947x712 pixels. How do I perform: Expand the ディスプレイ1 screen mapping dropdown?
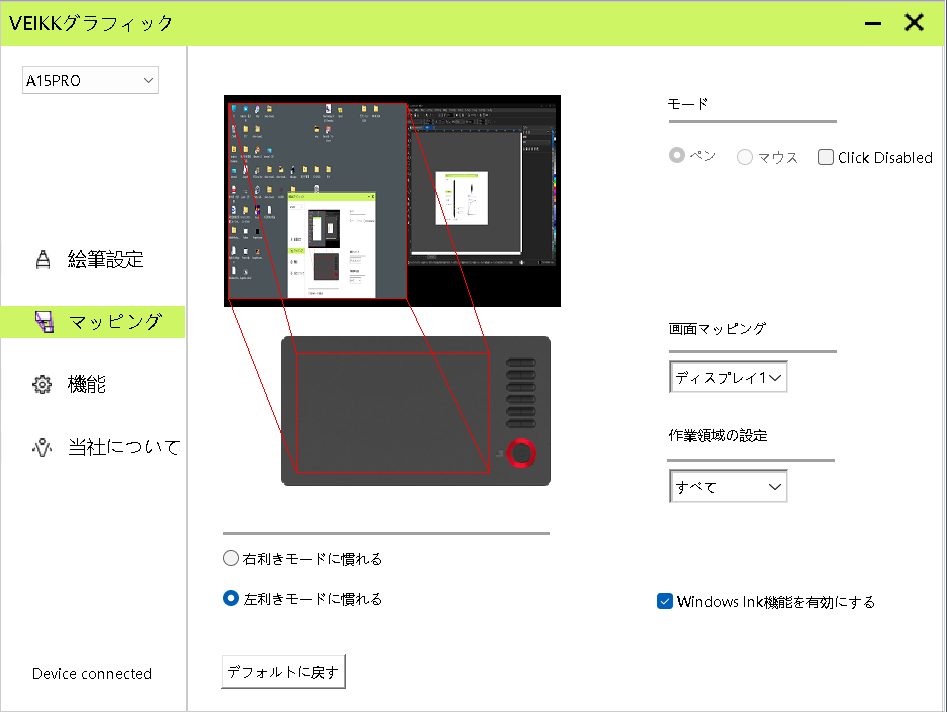coord(728,378)
